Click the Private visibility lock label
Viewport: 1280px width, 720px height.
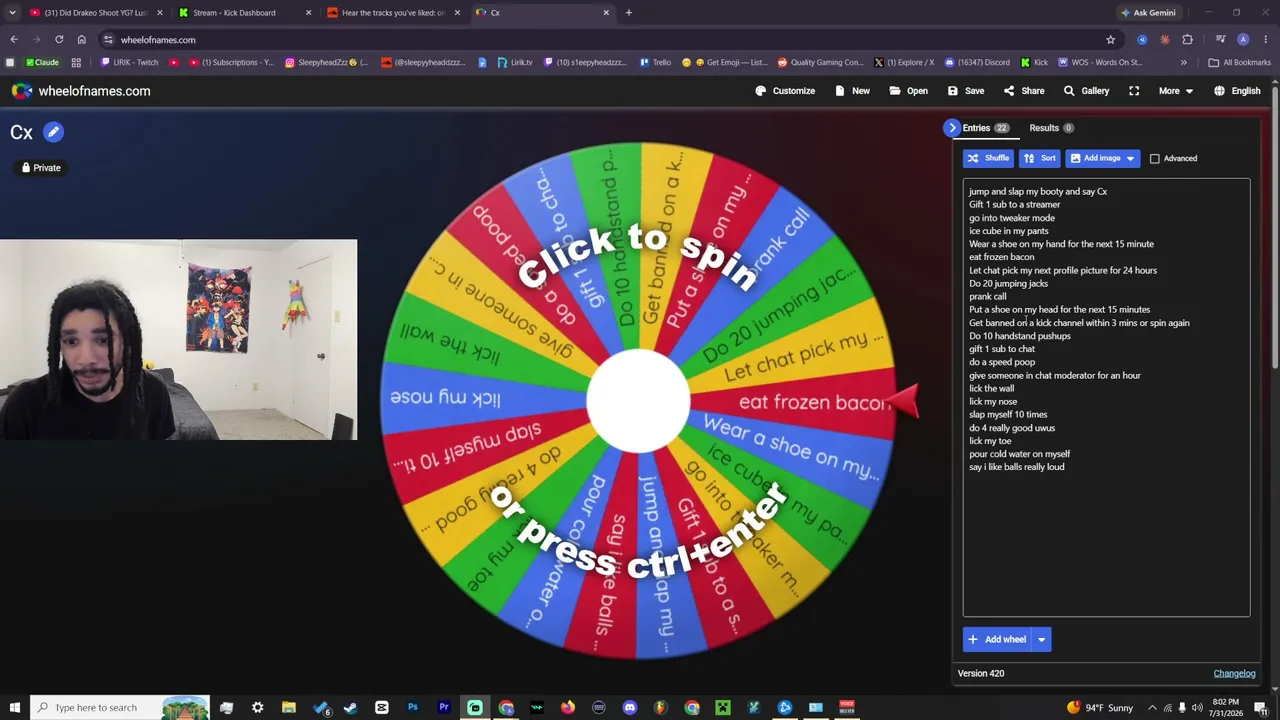click(41, 168)
